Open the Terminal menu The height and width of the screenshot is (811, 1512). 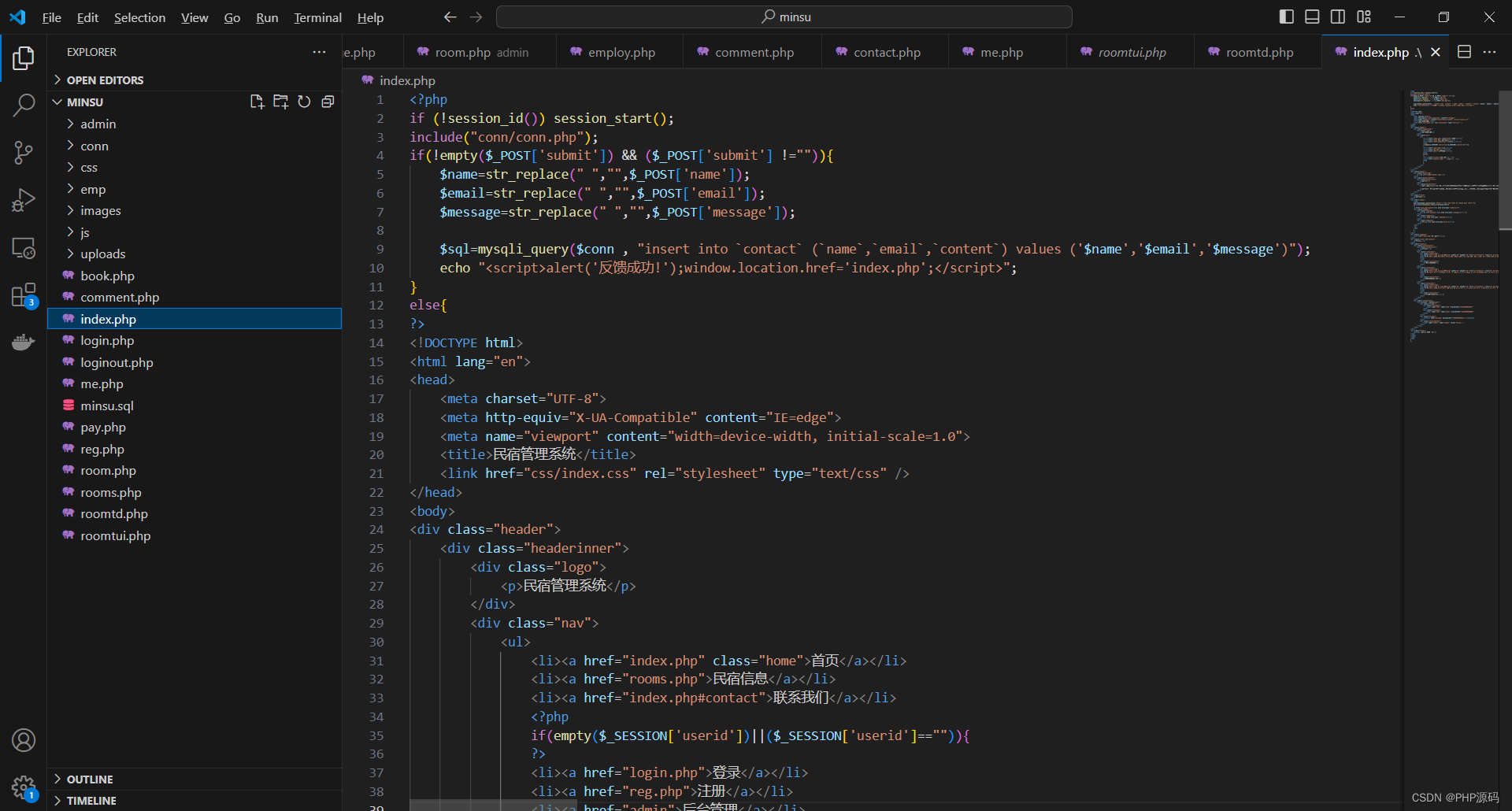pyautogui.click(x=317, y=17)
